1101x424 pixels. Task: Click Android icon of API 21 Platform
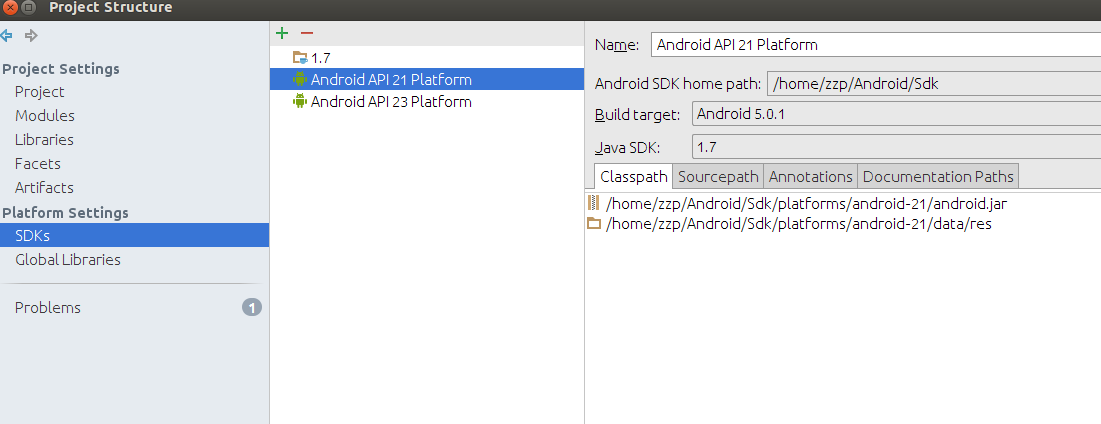(x=300, y=79)
